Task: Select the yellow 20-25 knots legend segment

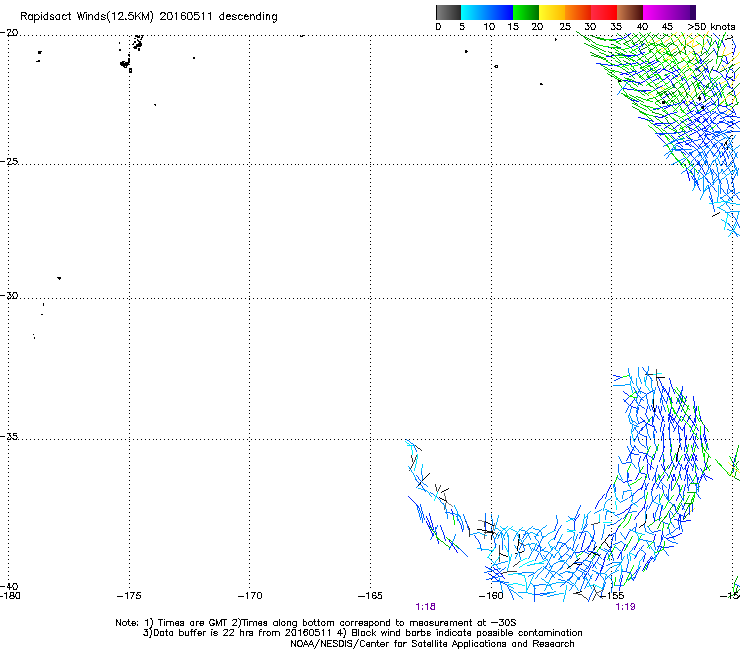Action: pos(552,12)
